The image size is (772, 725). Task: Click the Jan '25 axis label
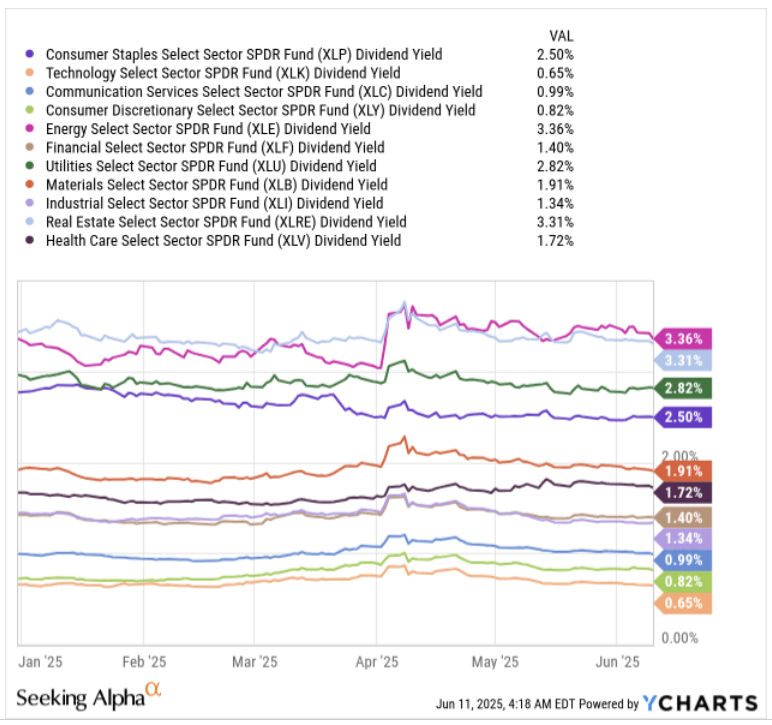tap(39, 662)
